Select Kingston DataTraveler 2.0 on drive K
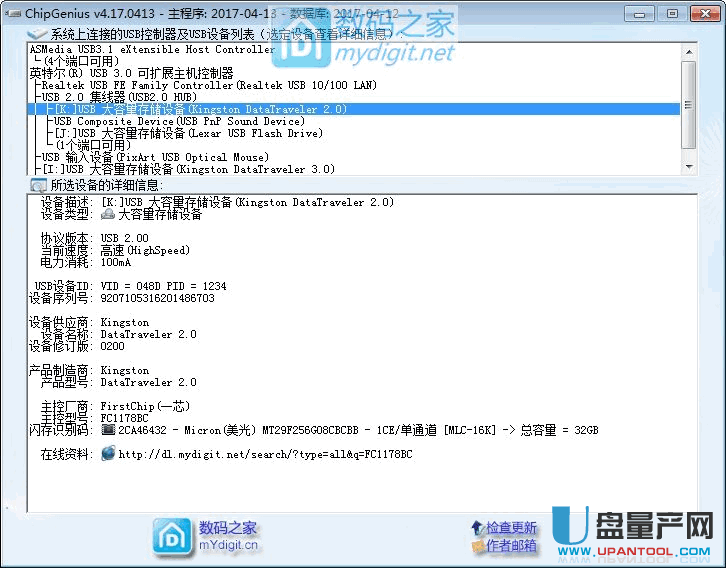This screenshot has width=726, height=568. tap(200, 109)
